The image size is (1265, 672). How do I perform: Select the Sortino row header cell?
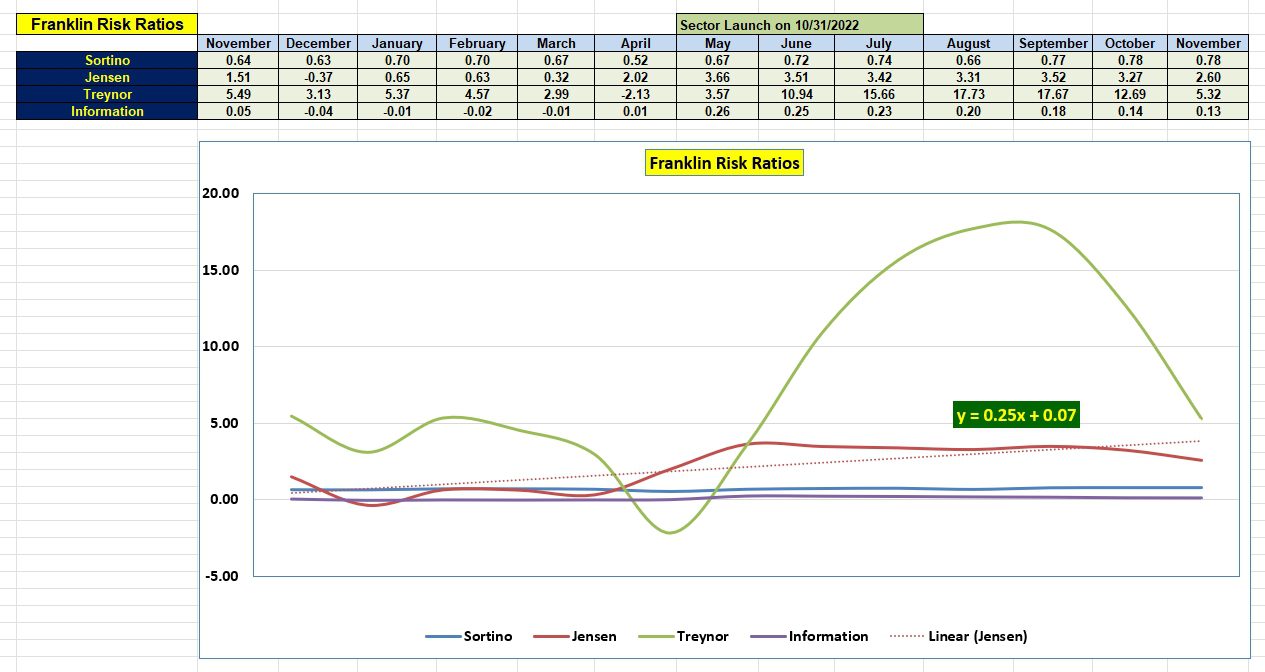click(x=107, y=60)
